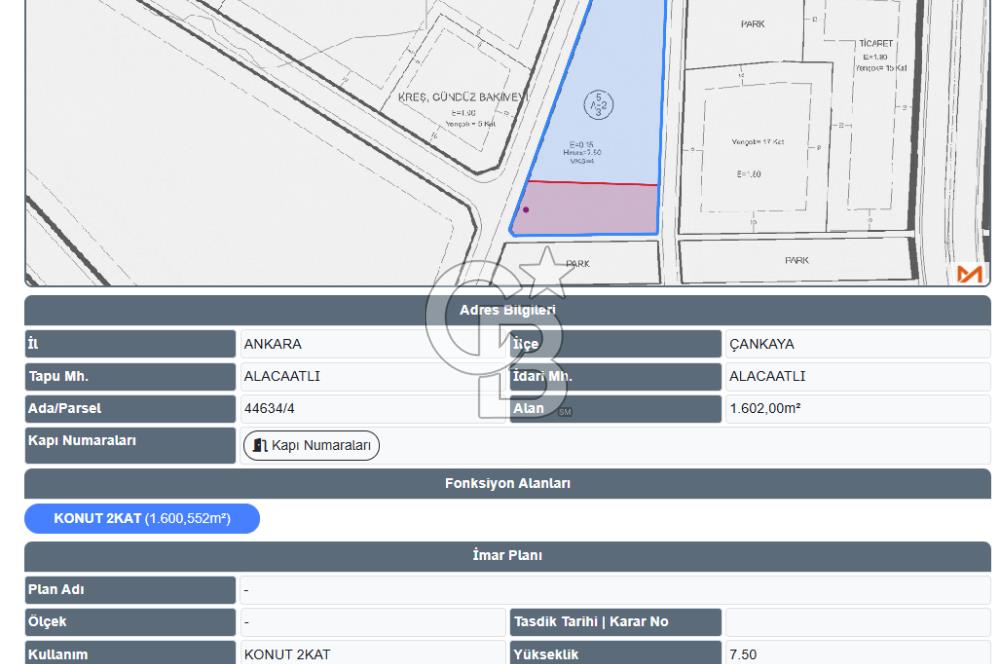
Task: Click the İmar Planı section header
Action: (x=507, y=555)
